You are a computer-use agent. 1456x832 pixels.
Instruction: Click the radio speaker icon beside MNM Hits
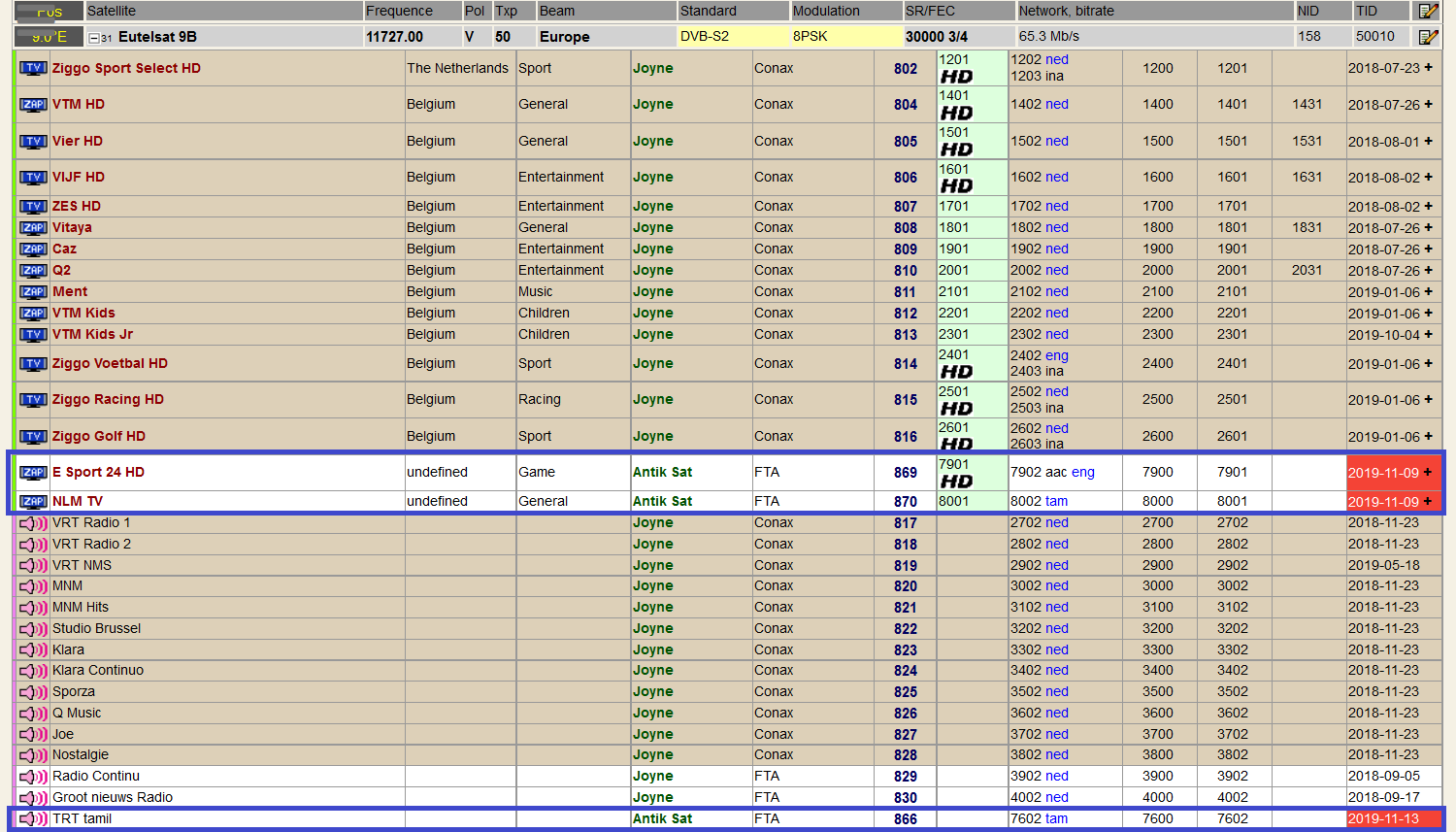34,608
